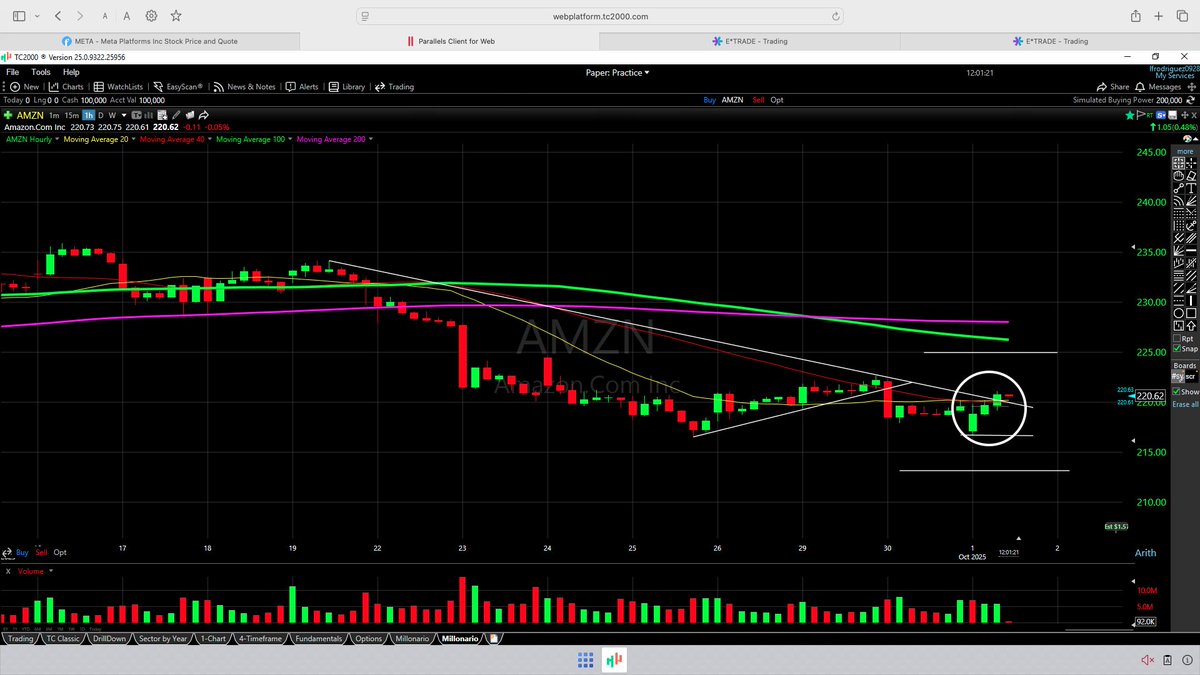Click Opt below chart left
Image resolution: width=1200 pixels, height=675 pixels.
60,552
